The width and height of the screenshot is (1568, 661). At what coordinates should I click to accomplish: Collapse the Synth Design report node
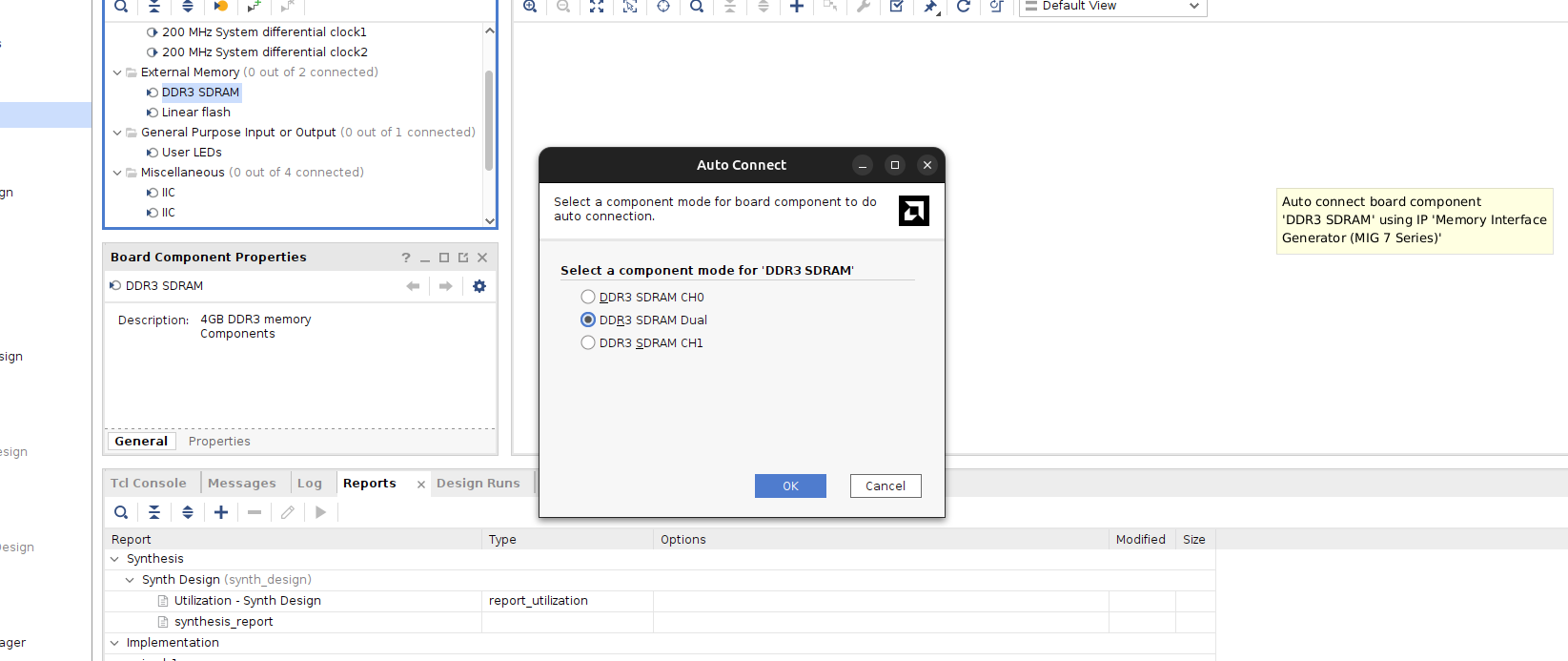(131, 580)
